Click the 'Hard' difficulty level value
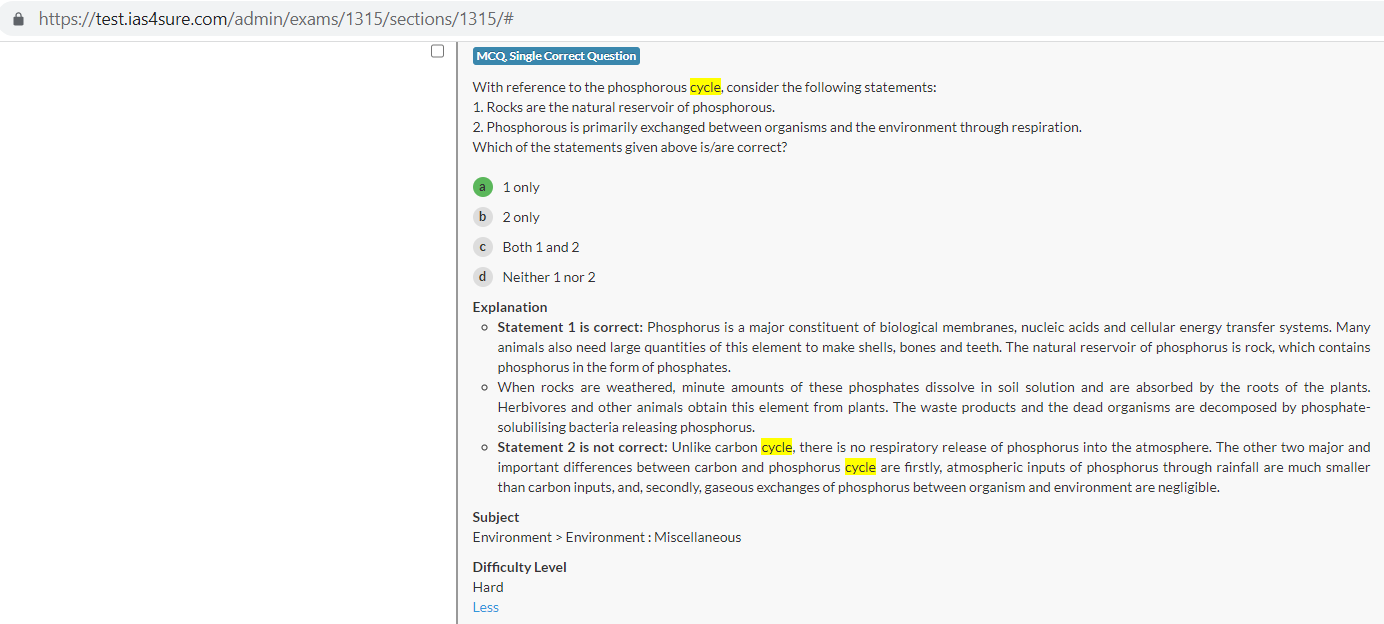This screenshot has width=1384, height=624. (488, 587)
